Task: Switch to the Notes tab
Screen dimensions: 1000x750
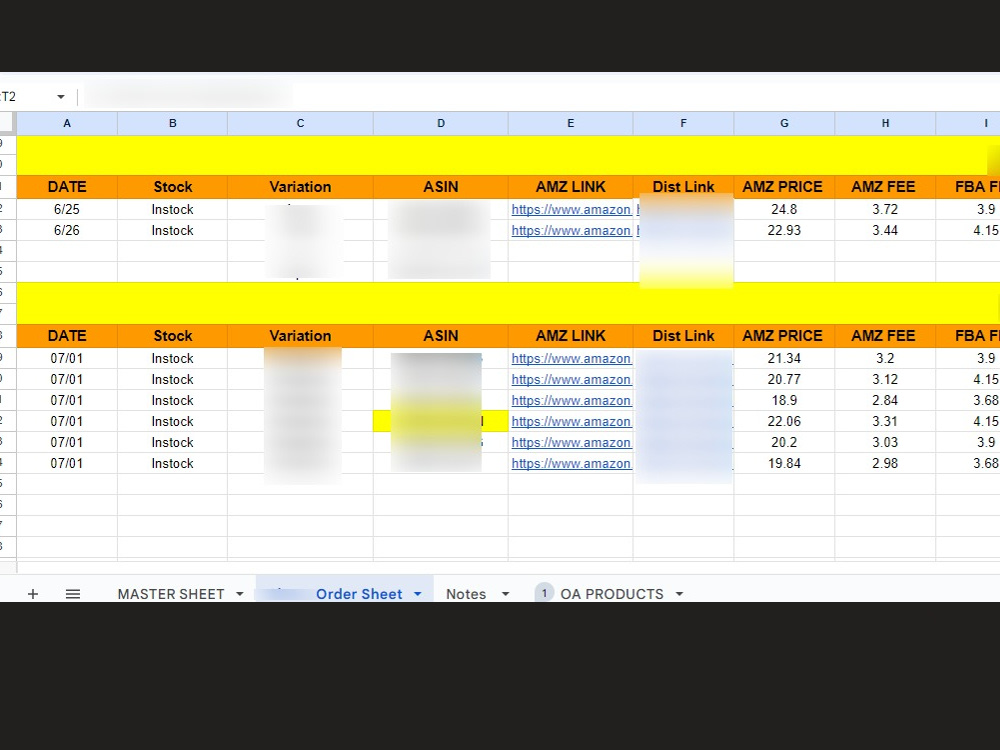Action: click(x=466, y=594)
